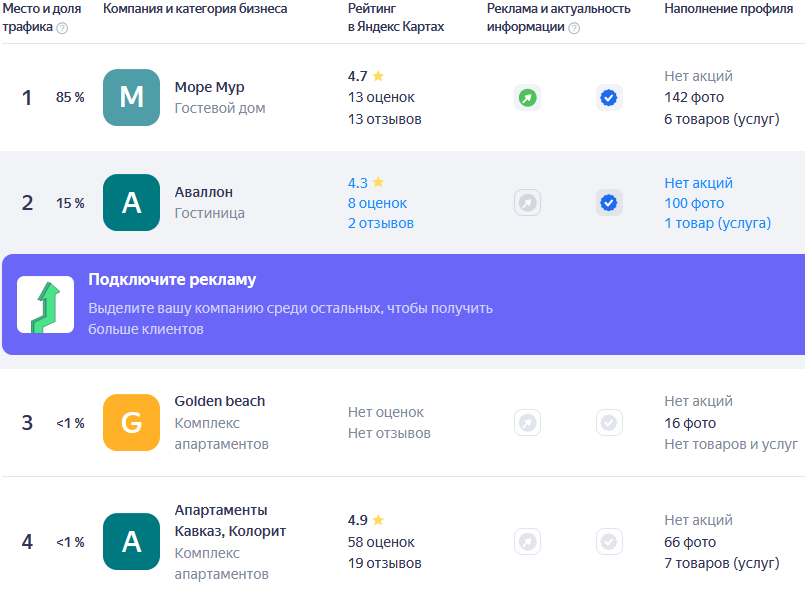805x595 pixels.
Task: Click the help icon next to информации
Action: tap(574, 28)
